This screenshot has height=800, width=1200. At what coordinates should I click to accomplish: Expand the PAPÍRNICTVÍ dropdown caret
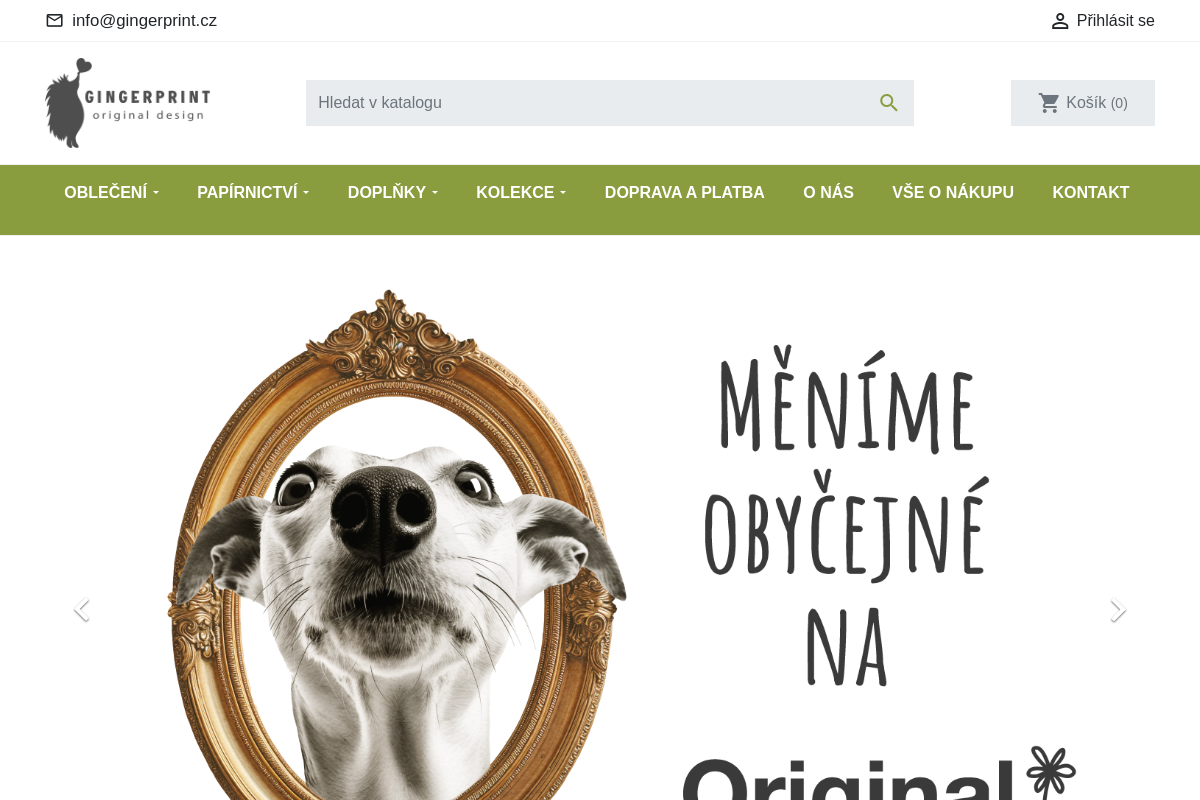tap(306, 193)
